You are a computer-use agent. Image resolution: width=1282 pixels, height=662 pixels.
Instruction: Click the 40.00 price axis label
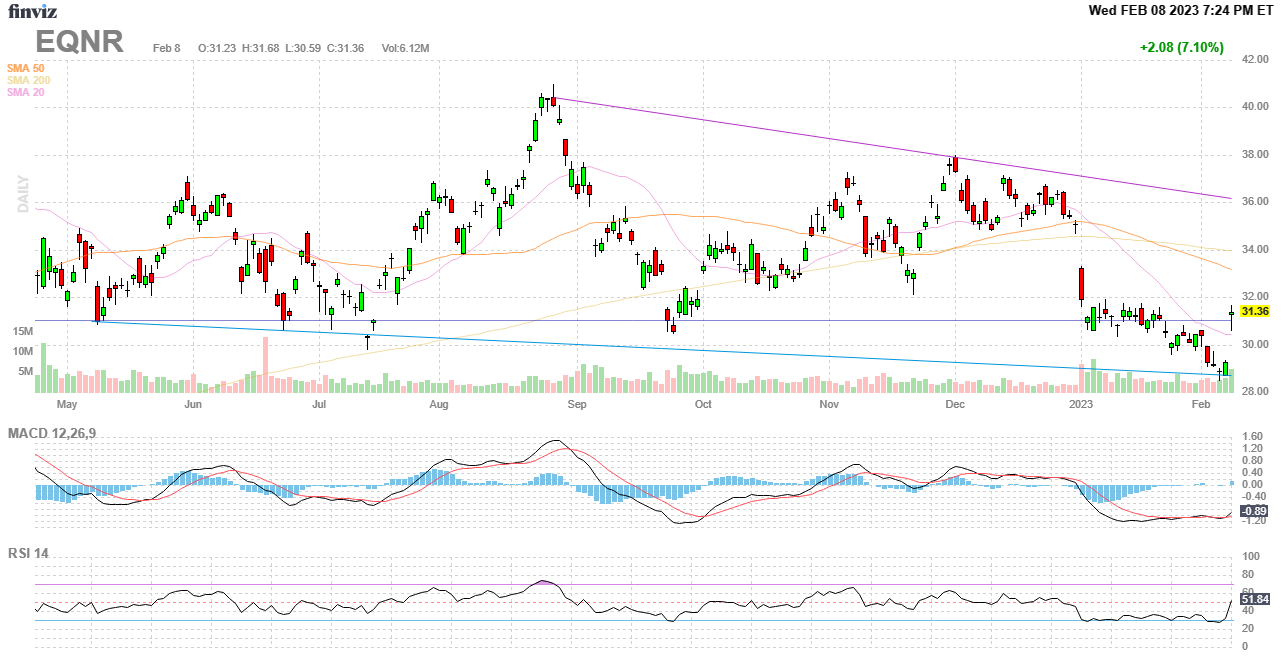pos(1256,107)
